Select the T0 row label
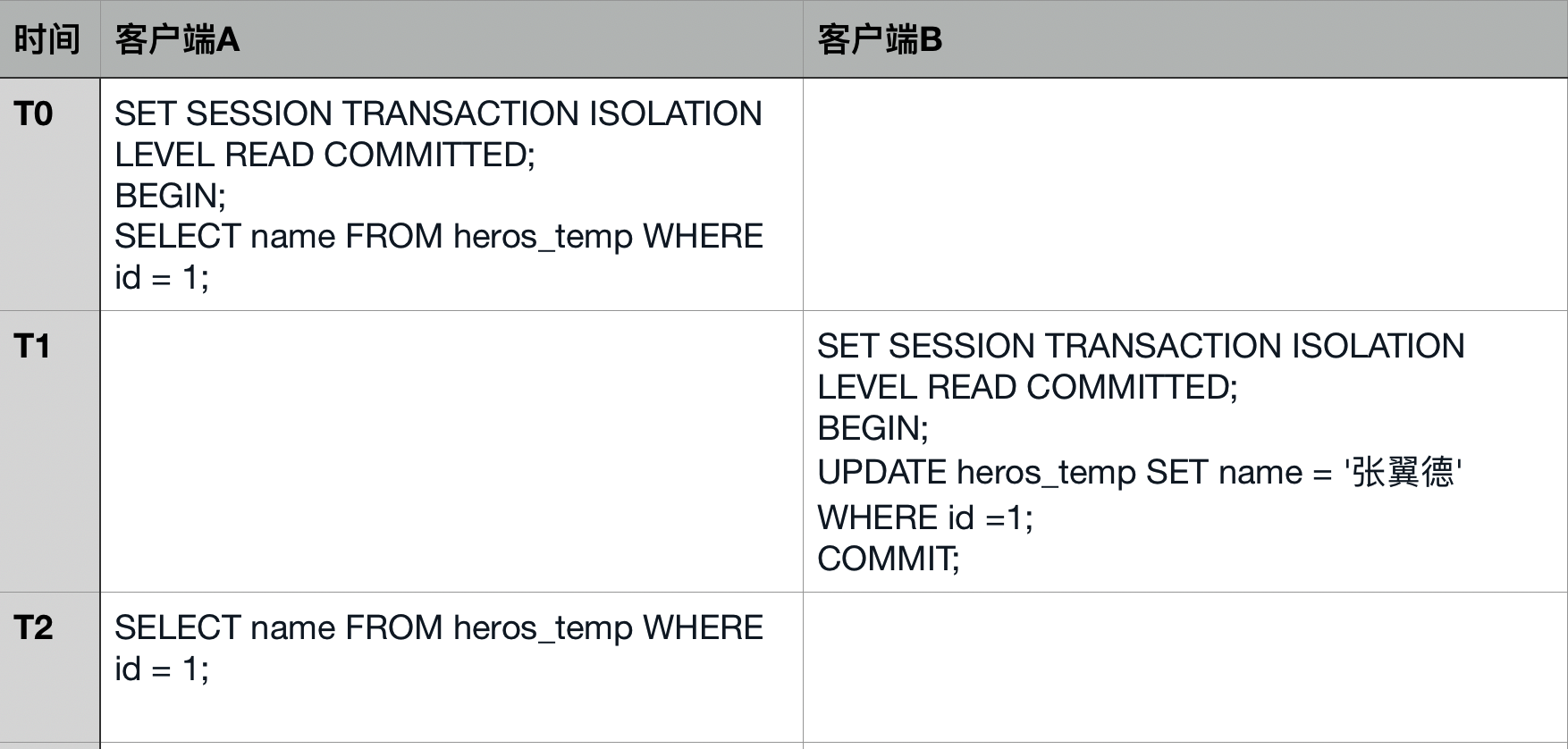The width and height of the screenshot is (1568, 749). pos(34,114)
